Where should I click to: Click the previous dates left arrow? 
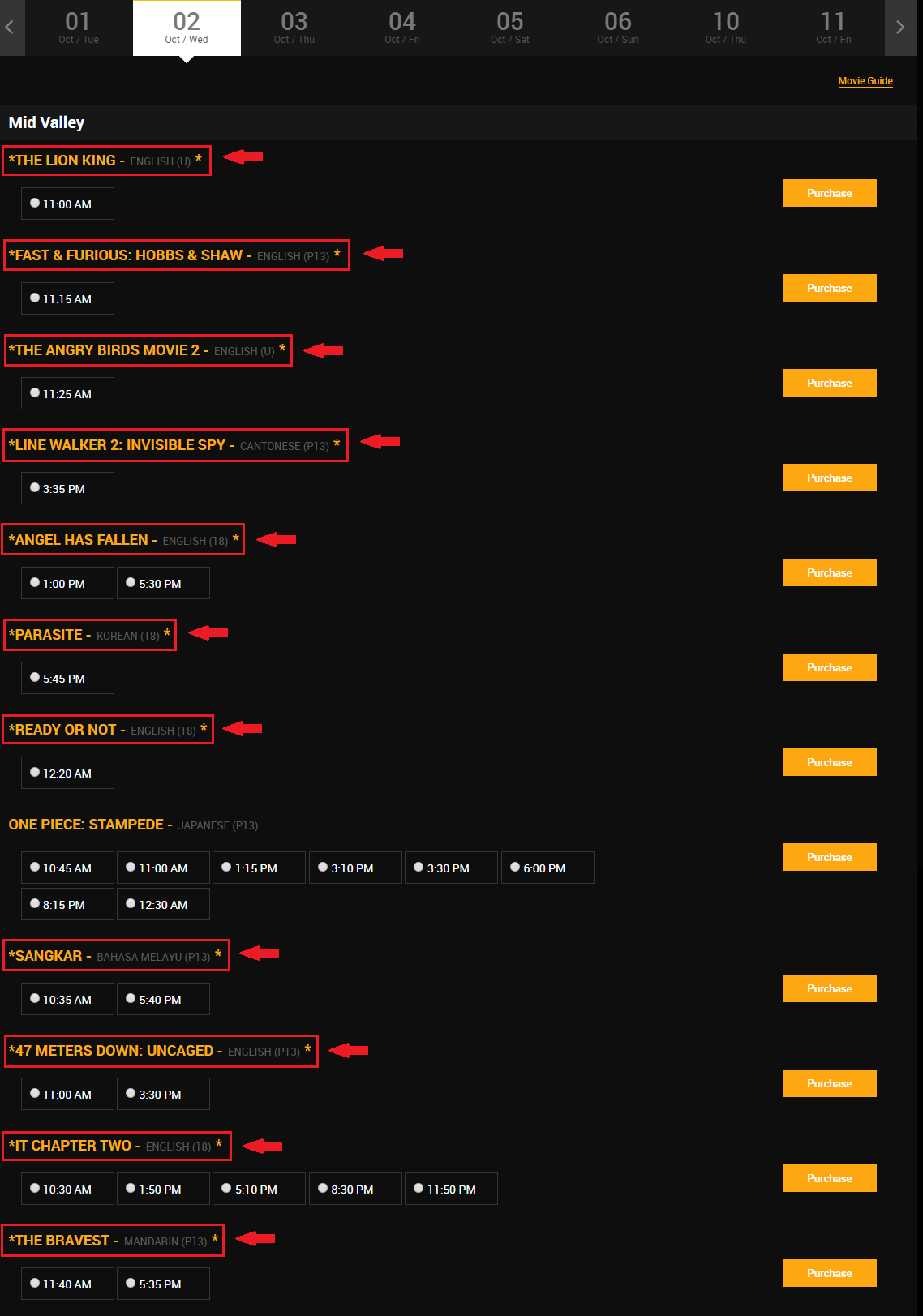[11, 28]
